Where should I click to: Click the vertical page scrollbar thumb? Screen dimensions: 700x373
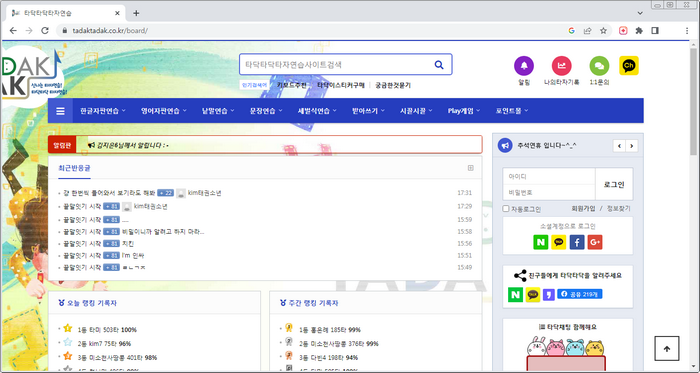click(693, 101)
